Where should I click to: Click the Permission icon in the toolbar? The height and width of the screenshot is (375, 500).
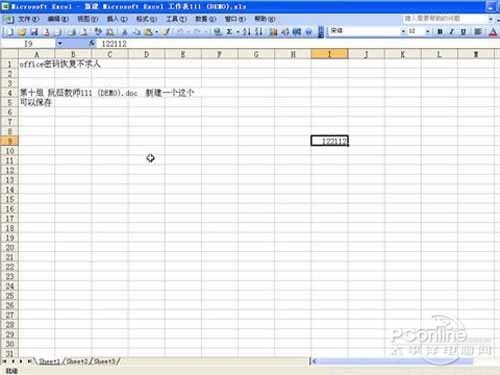click(x=46, y=32)
